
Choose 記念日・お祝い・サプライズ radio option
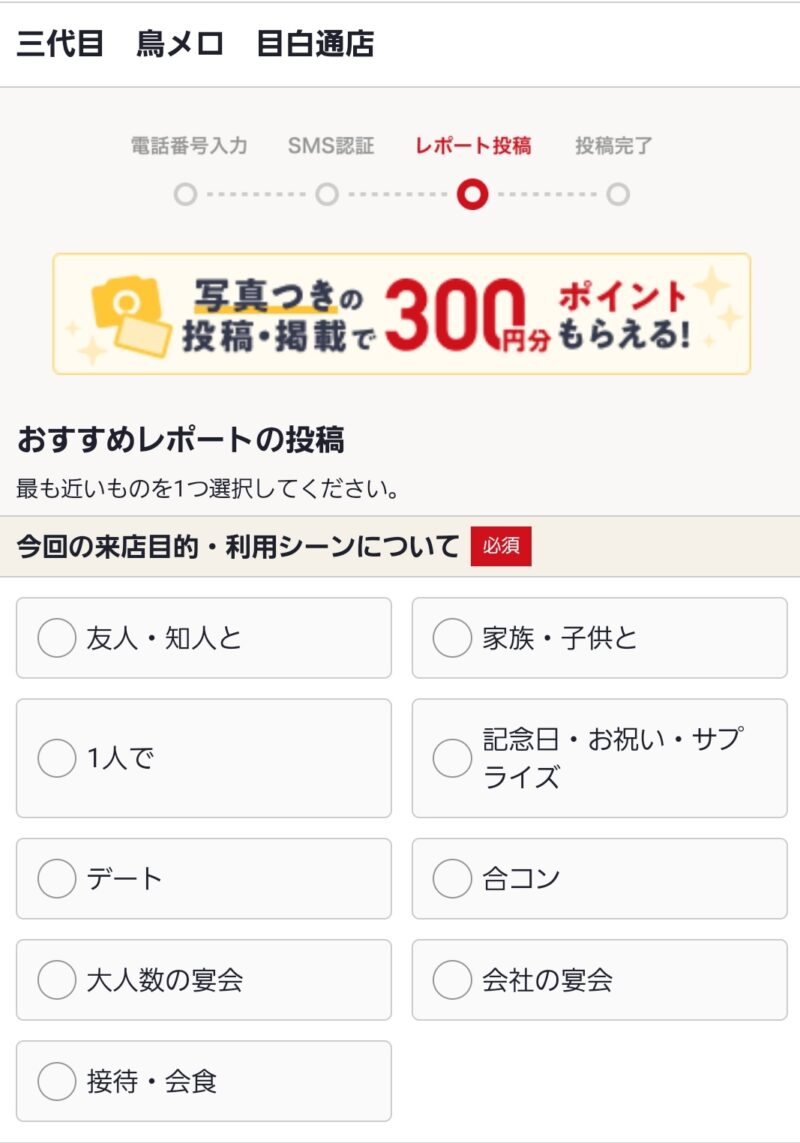pyautogui.click(x=452, y=758)
